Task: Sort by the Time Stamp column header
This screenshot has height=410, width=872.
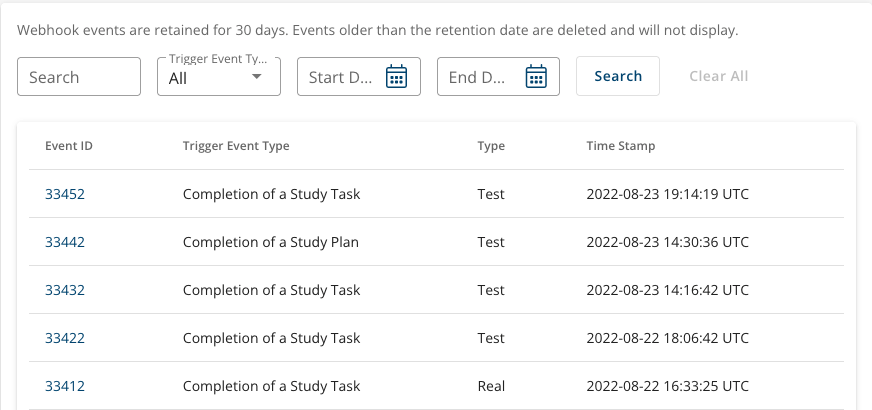Action: click(621, 146)
